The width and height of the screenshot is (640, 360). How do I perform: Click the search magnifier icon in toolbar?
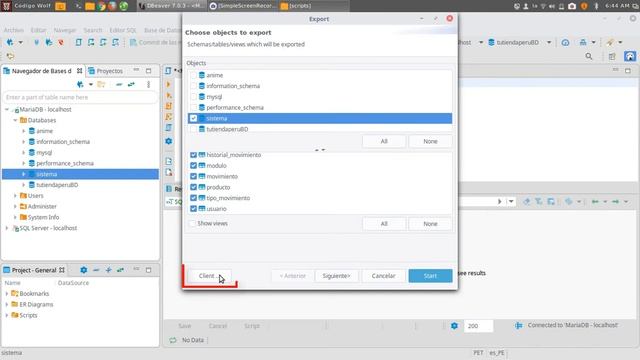pos(589,56)
